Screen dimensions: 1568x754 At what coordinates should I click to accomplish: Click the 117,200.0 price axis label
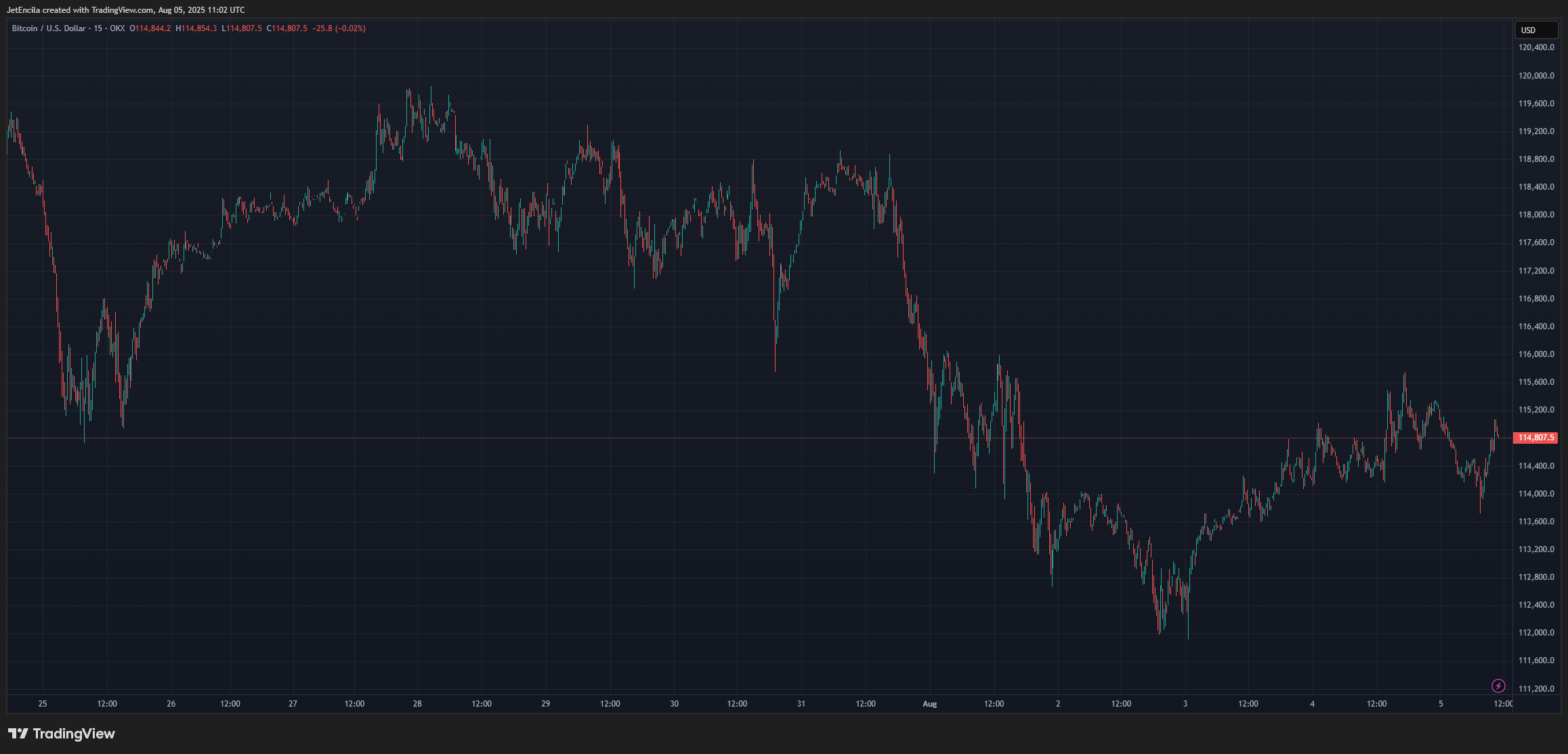tap(1536, 271)
